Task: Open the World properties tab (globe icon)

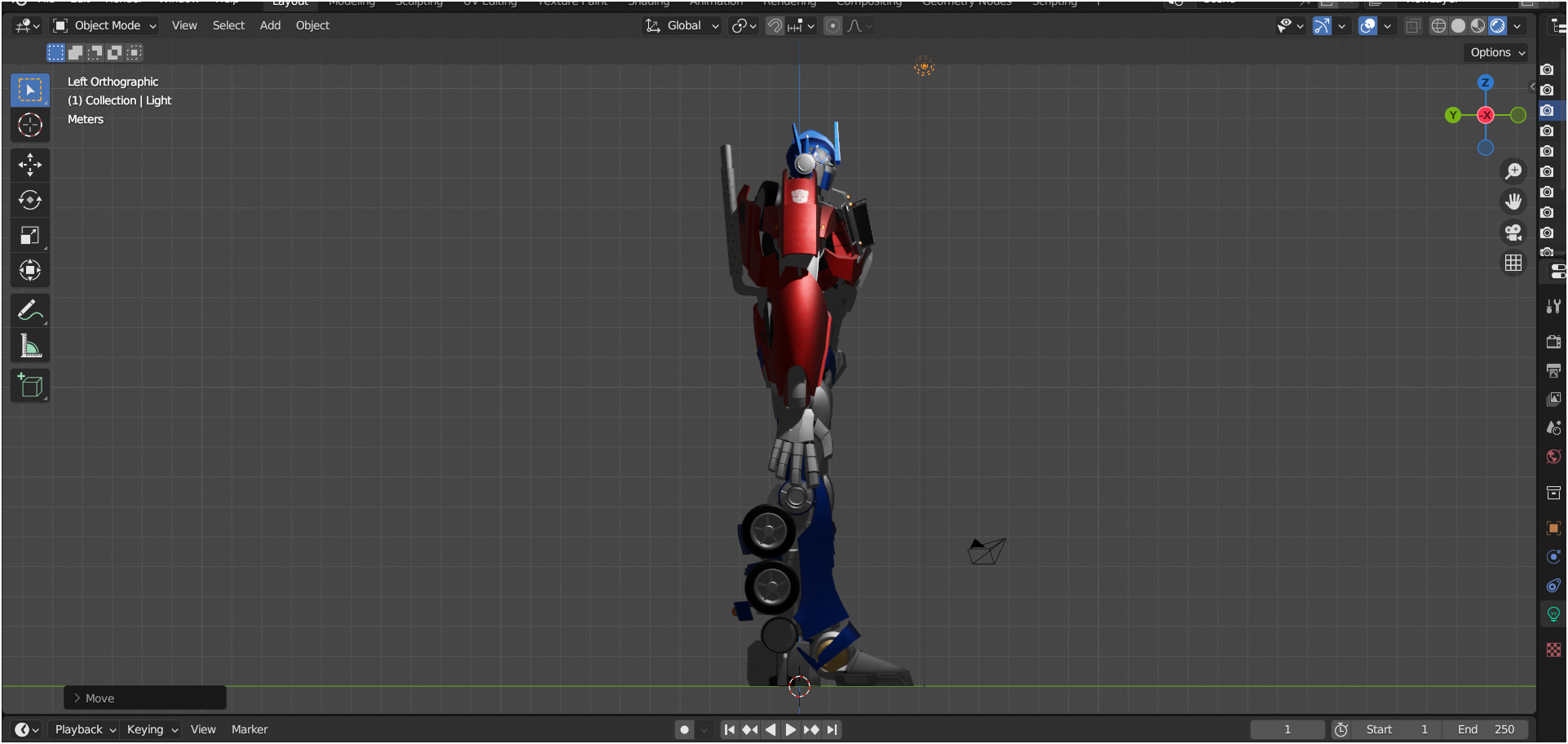Action: pyautogui.click(x=1553, y=456)
